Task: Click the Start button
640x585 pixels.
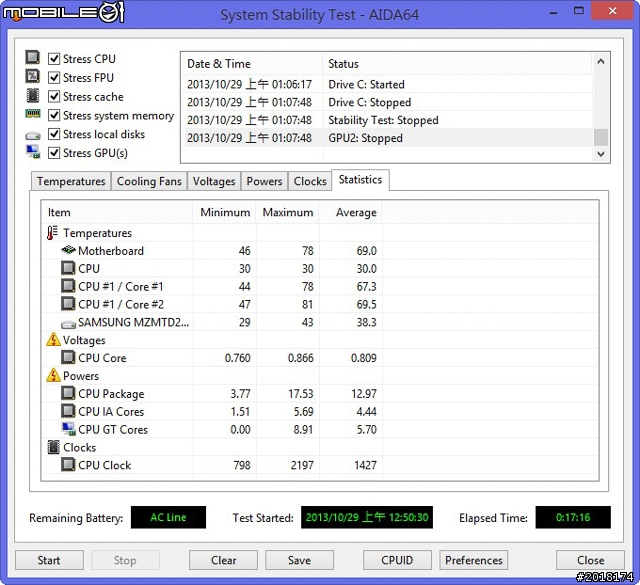Action: coord(49,560)
